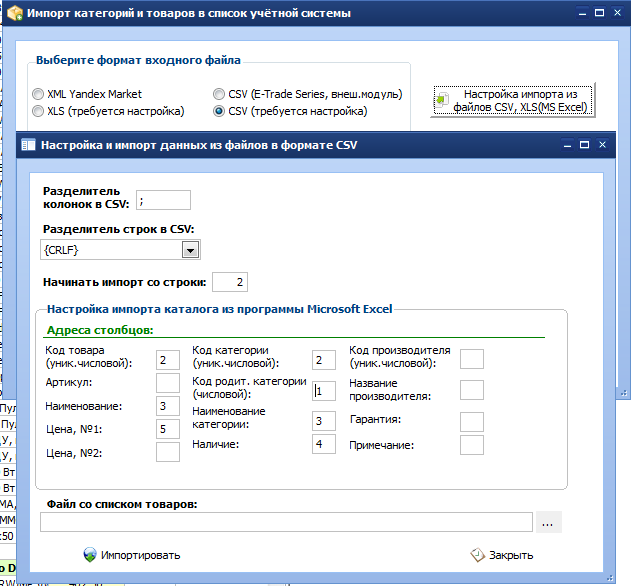Click the table icon in CSV dialog title
The height and width of the screenshot is (586, 632).
coord(28,145)
